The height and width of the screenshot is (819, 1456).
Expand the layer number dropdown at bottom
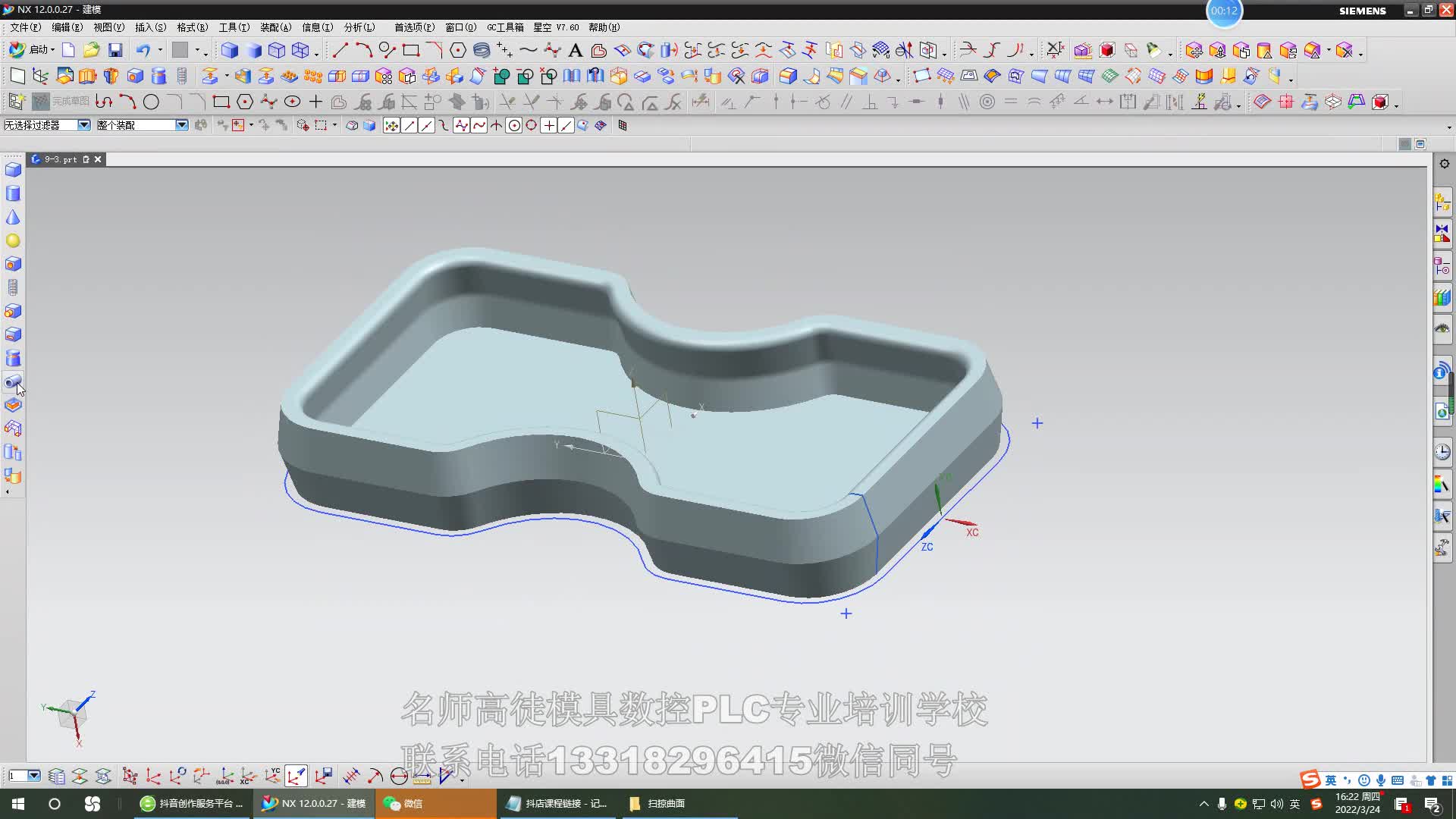point(34,776)
